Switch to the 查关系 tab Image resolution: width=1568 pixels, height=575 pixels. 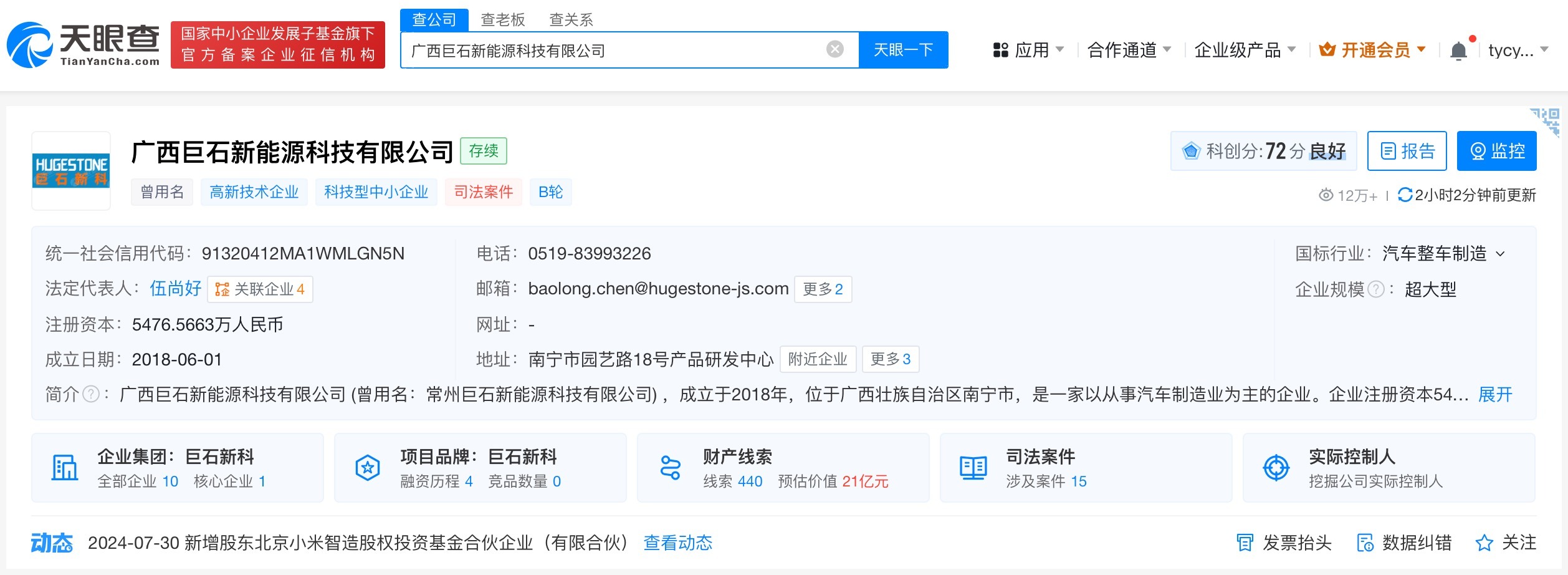571,20
